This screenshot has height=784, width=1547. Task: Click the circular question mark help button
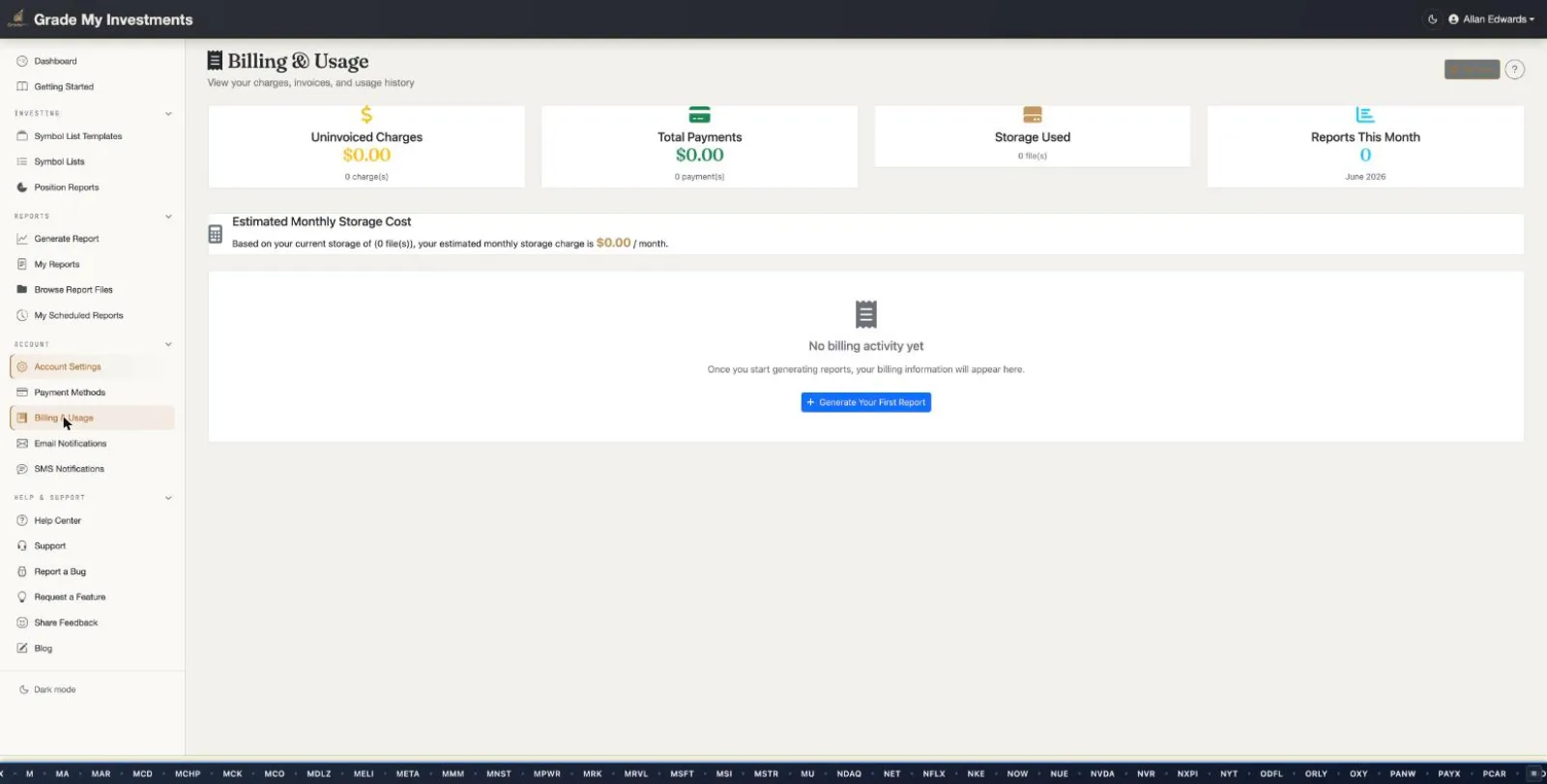[x=1515, y=70]
